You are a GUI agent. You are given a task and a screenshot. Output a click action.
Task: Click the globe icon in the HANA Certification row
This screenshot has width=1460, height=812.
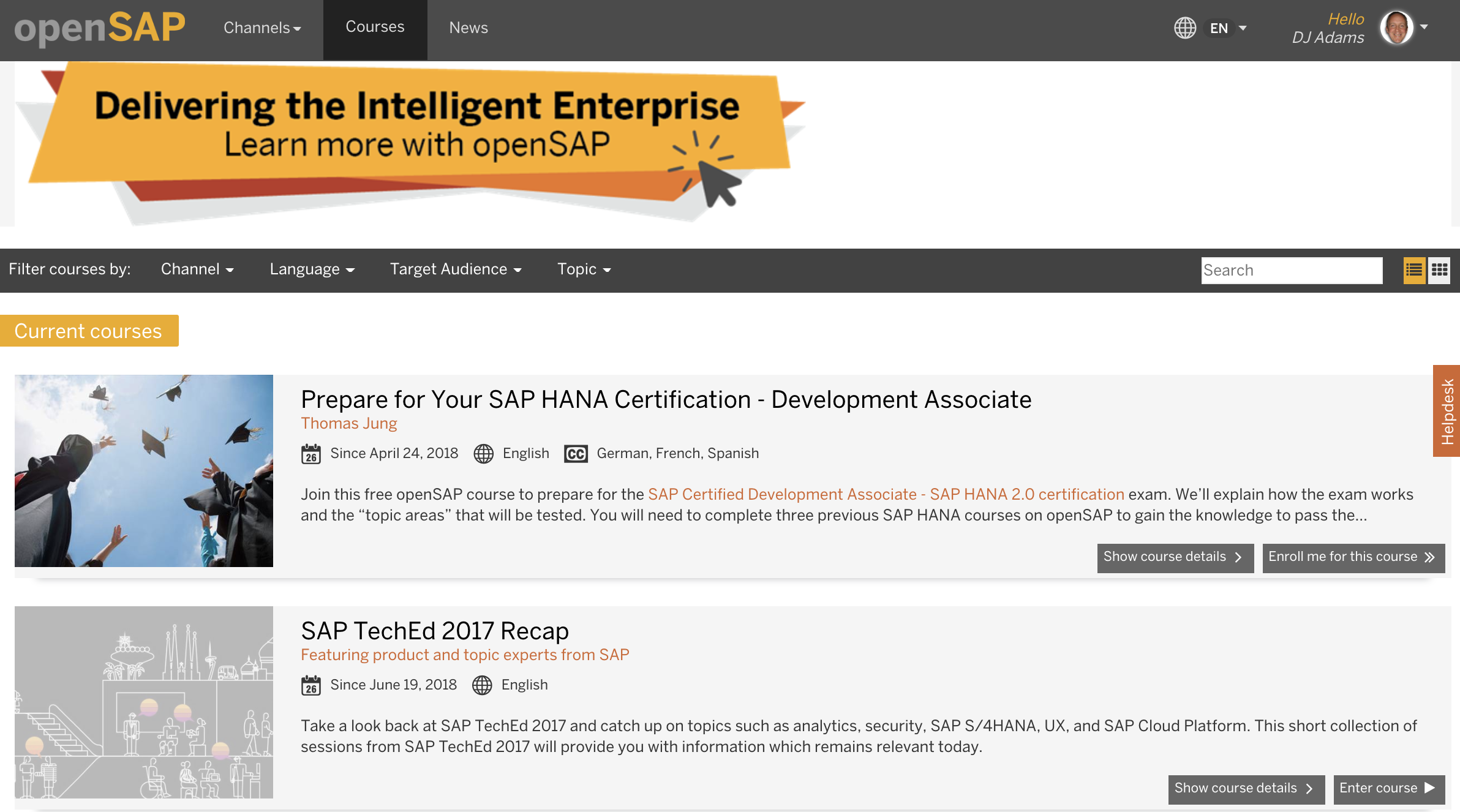click(x=484, y=454)
